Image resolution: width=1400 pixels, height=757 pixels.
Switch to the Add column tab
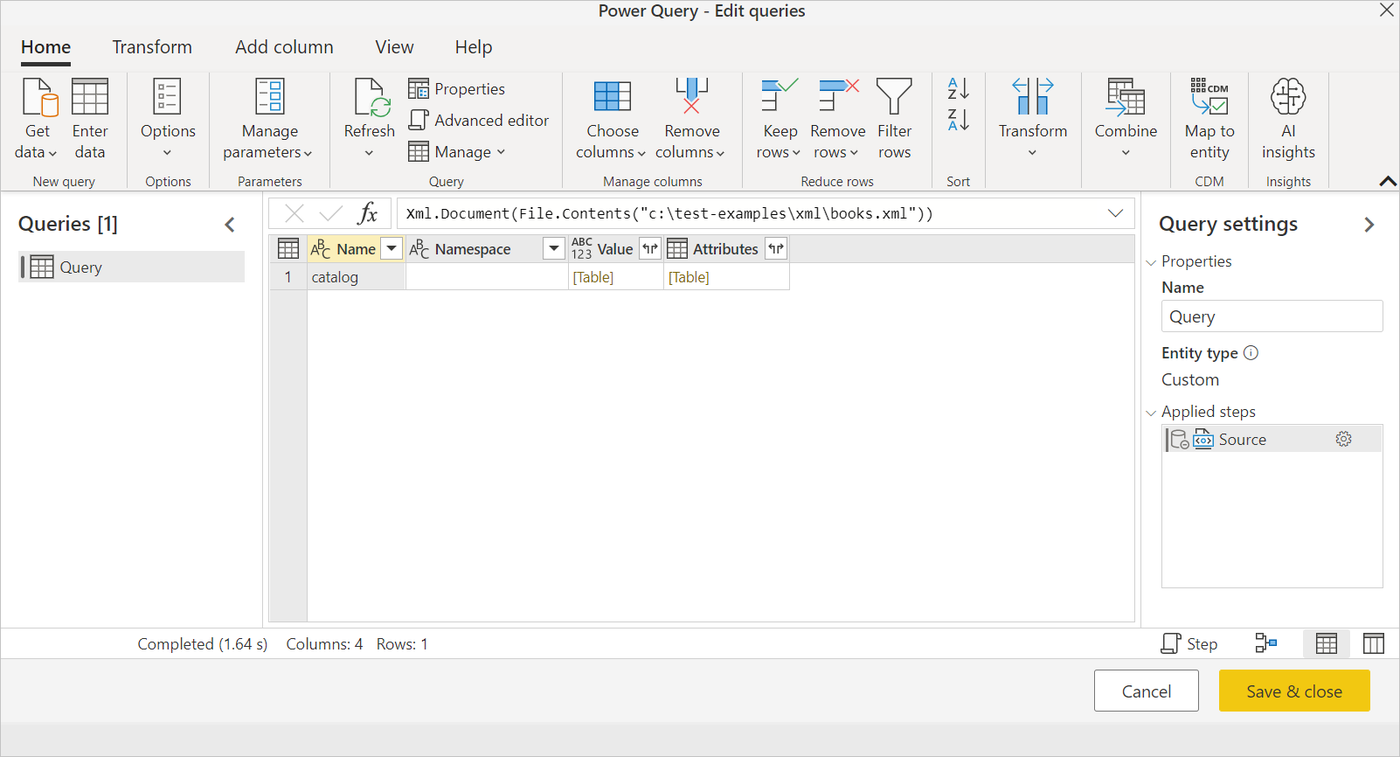point(284,47)
